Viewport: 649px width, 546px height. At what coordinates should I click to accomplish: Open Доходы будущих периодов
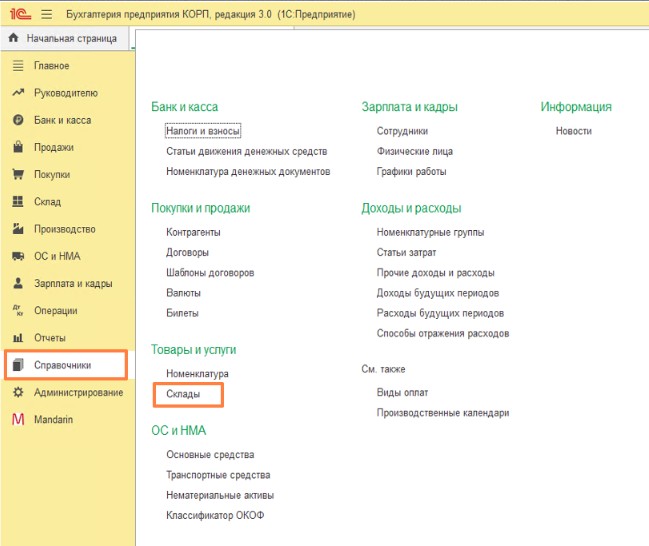[438, 293]
